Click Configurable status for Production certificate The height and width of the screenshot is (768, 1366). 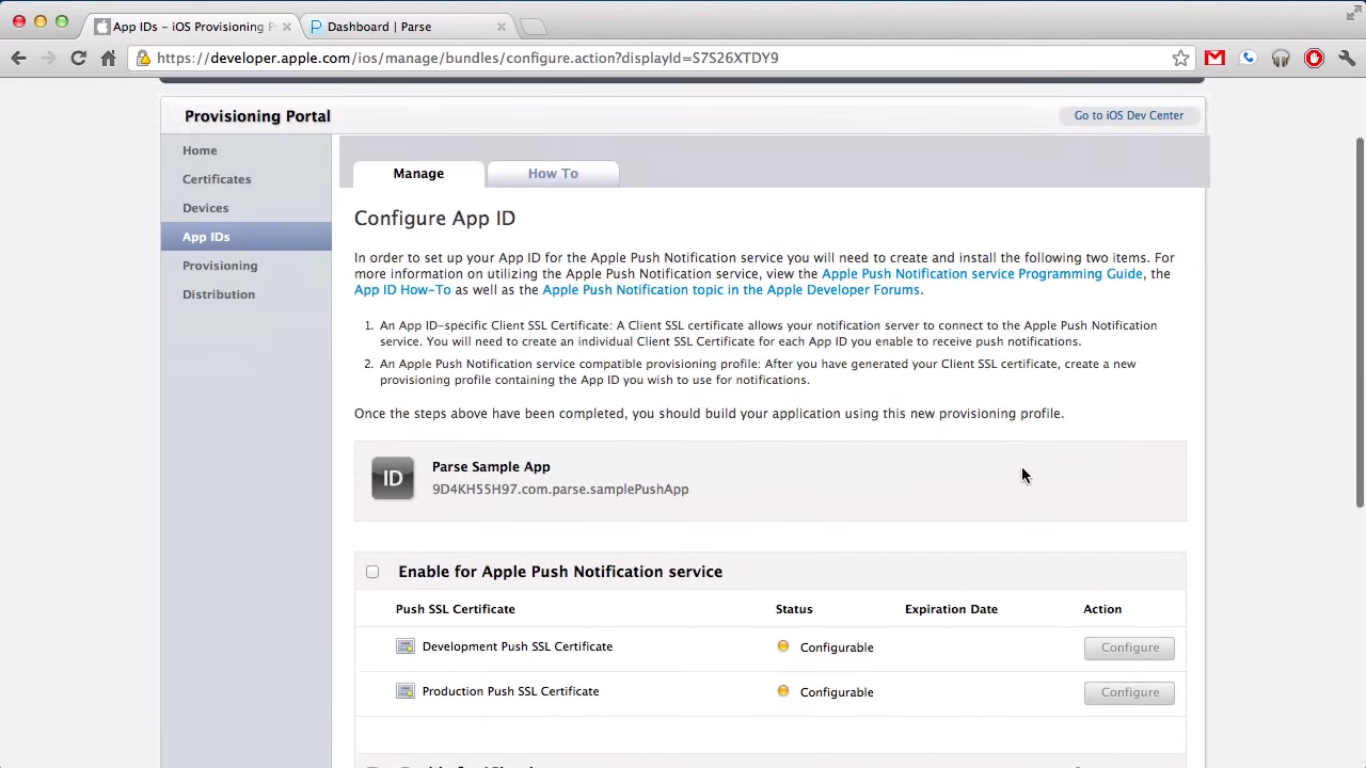837,693
